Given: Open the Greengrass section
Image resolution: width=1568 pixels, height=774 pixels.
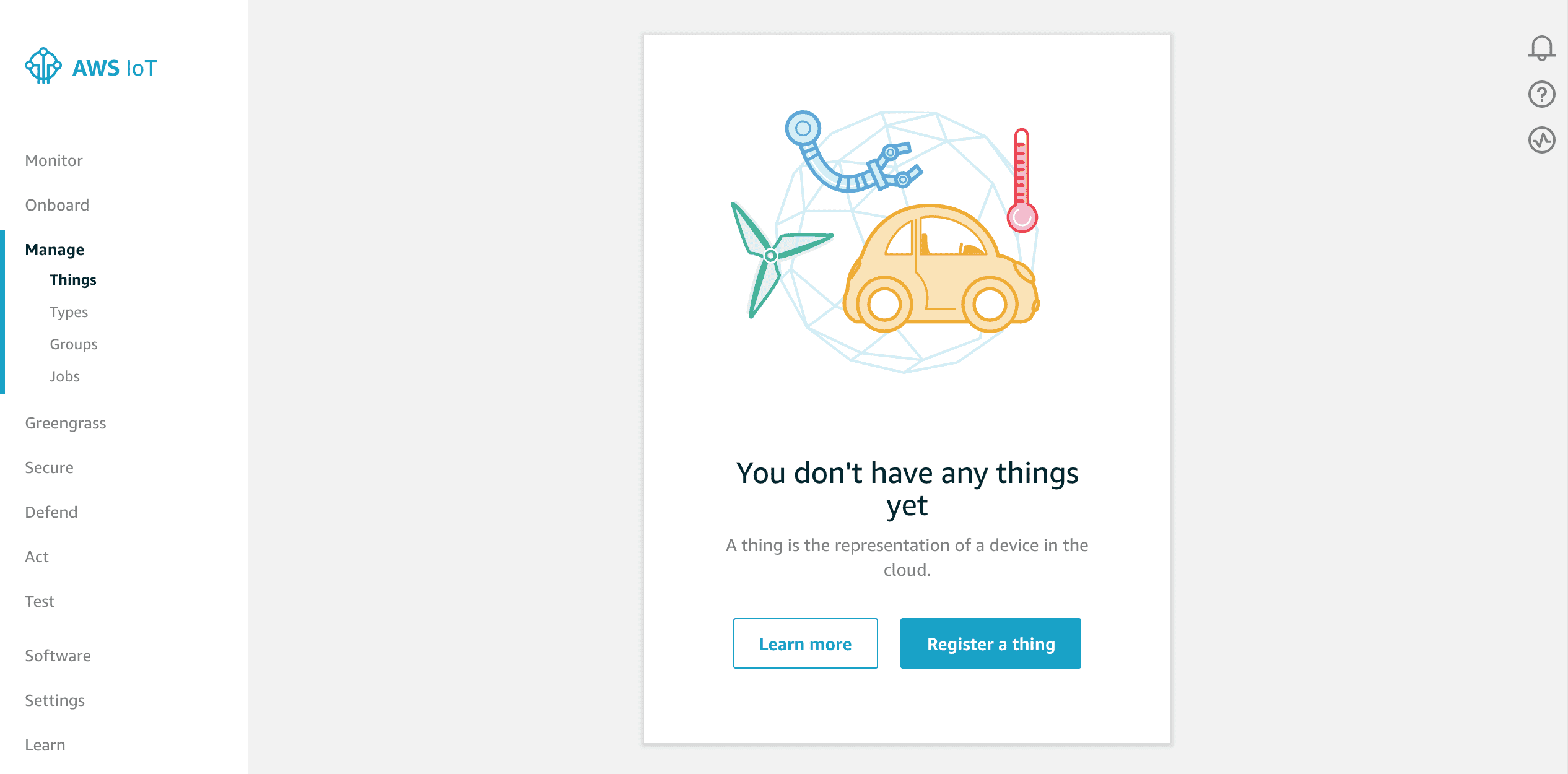Looking at the screenshot, I should (x=66, y=423).
